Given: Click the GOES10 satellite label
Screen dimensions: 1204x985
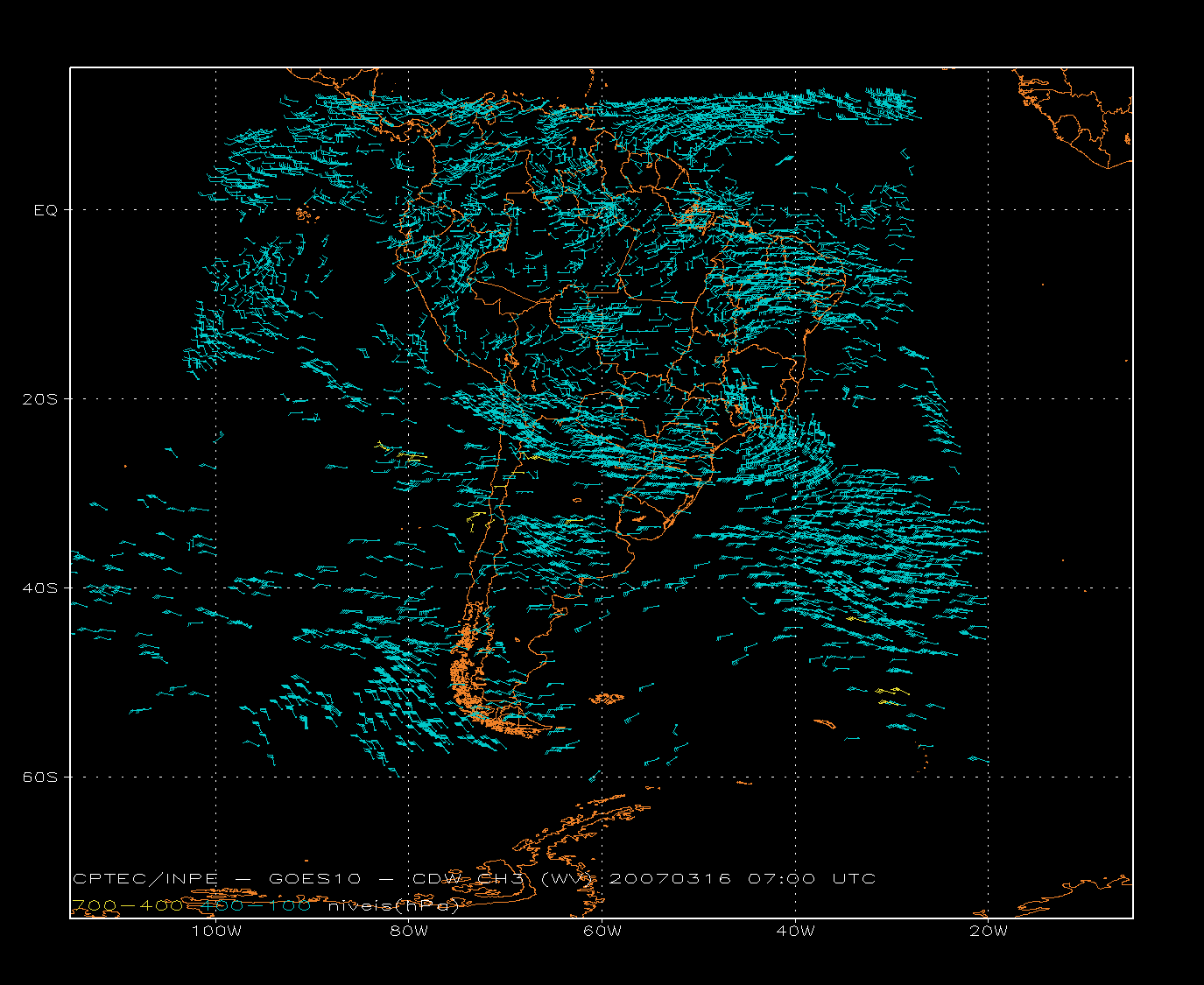Looking at the screenshot, I should click(x=314, y=879).
